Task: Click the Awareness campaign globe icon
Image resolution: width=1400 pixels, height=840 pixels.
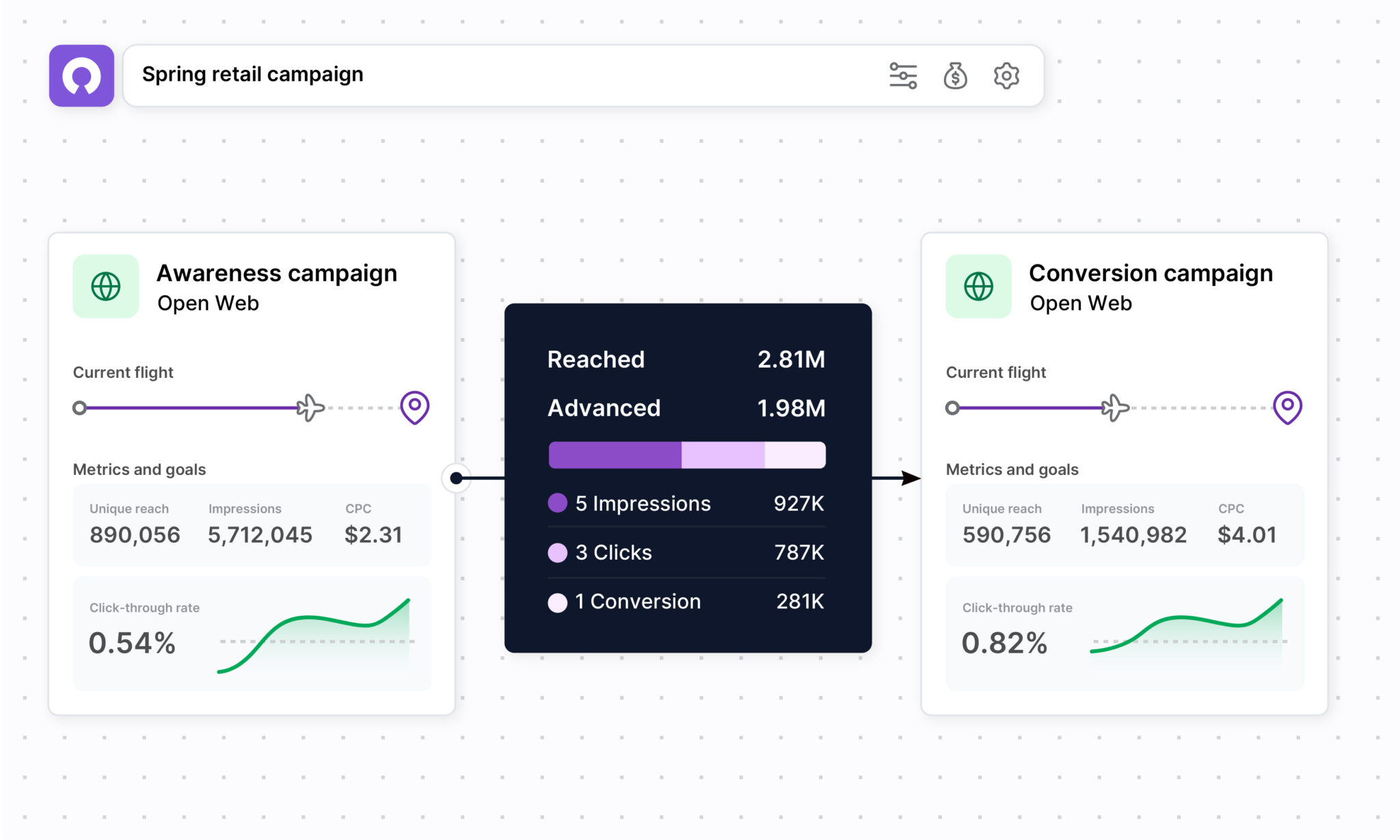Action: click(x=106, y=286)
